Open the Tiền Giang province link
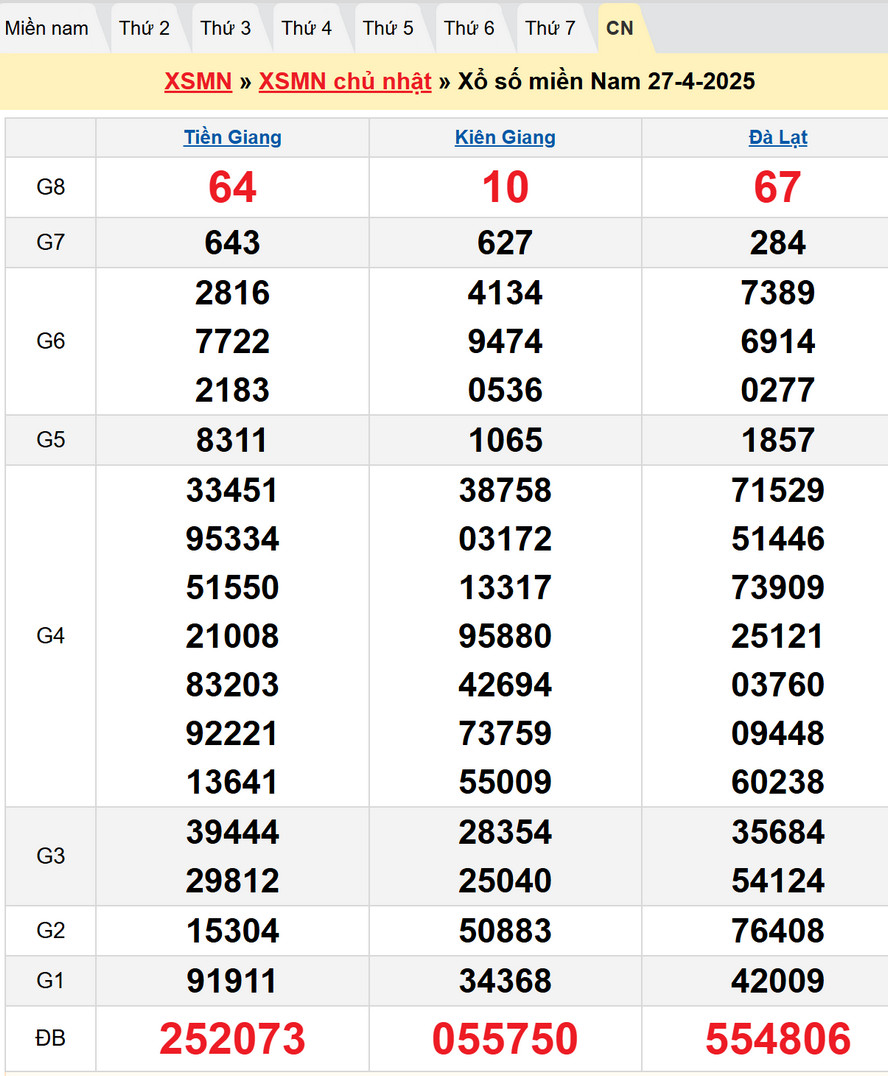Image resolution: width=888 pixels, height=1076 pixels. pyautogui.click(x=232, y=138)
